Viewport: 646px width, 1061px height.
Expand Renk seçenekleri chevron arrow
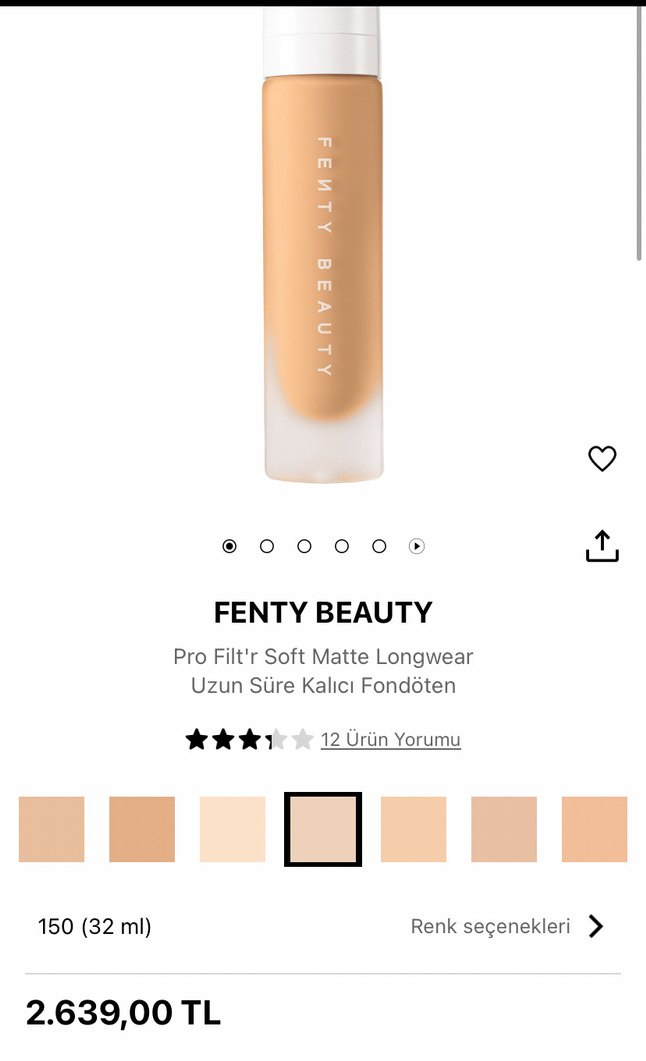click(595, 926)
